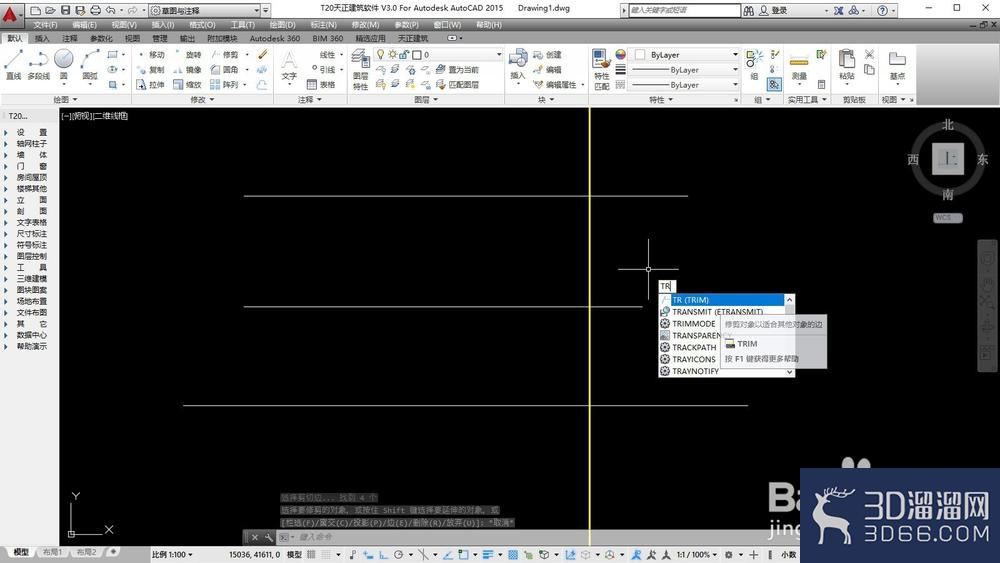Open the 文件(F) menu

coord(45,25)
